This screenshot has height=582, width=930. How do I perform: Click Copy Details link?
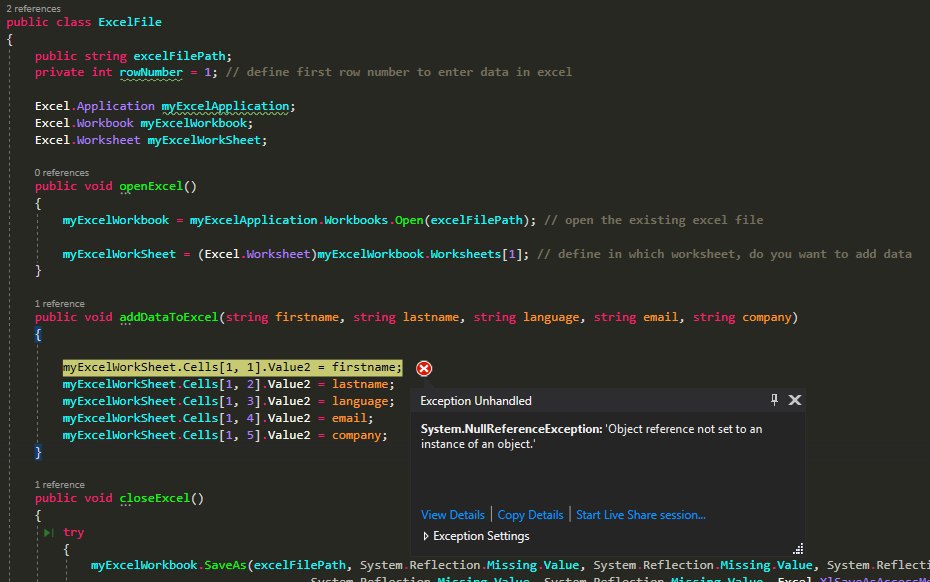[x=530, y=515]
